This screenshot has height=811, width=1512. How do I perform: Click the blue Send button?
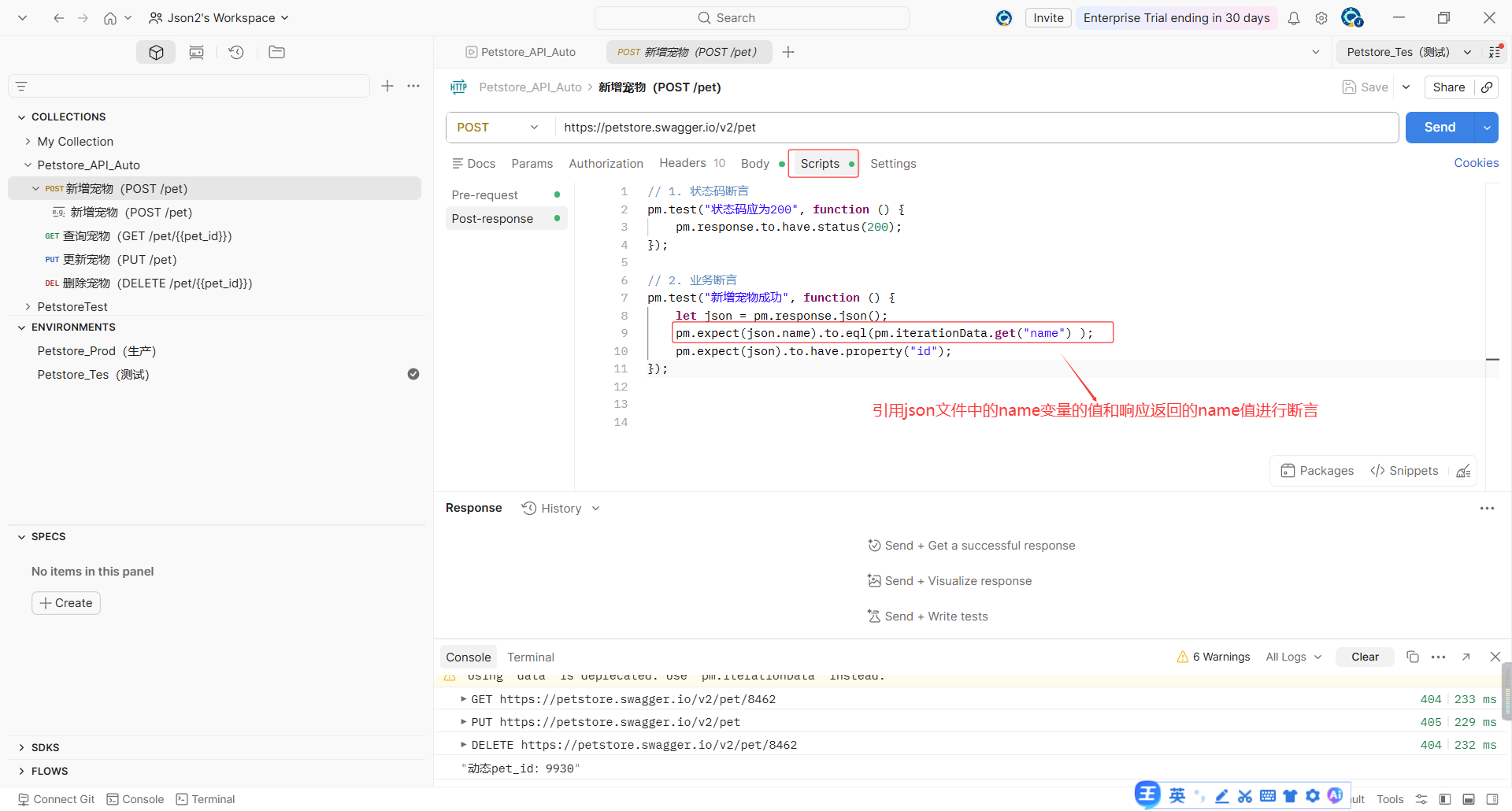[x=1440, y=128]
